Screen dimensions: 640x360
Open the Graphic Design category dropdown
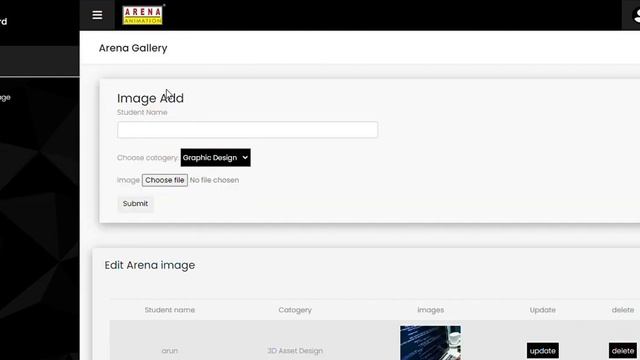coord(216,158)
